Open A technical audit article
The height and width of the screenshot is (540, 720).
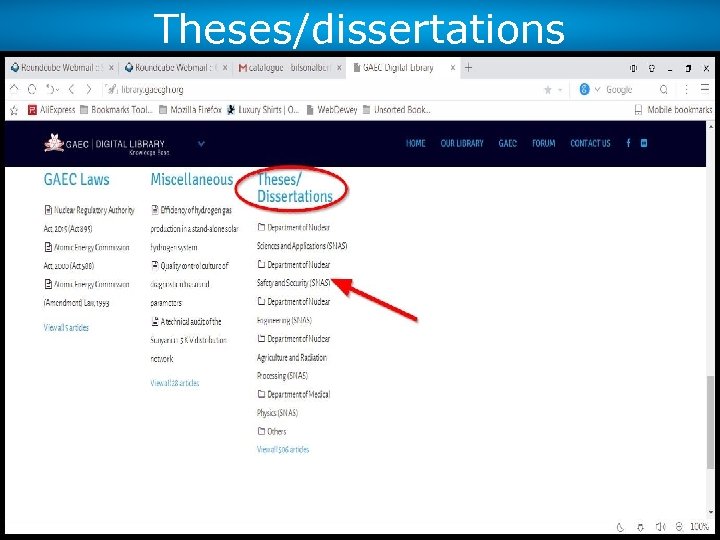(x=189, y=340)
